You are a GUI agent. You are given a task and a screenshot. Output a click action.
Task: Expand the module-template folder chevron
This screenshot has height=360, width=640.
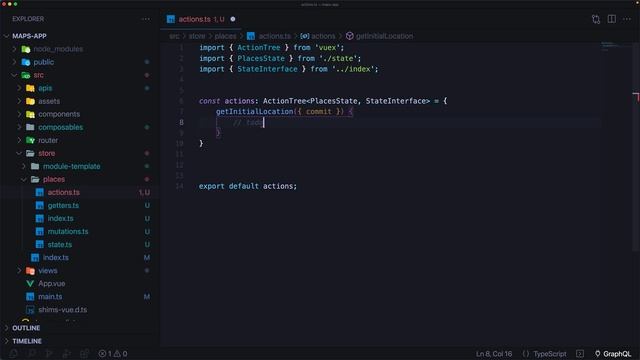coord(24,166)
